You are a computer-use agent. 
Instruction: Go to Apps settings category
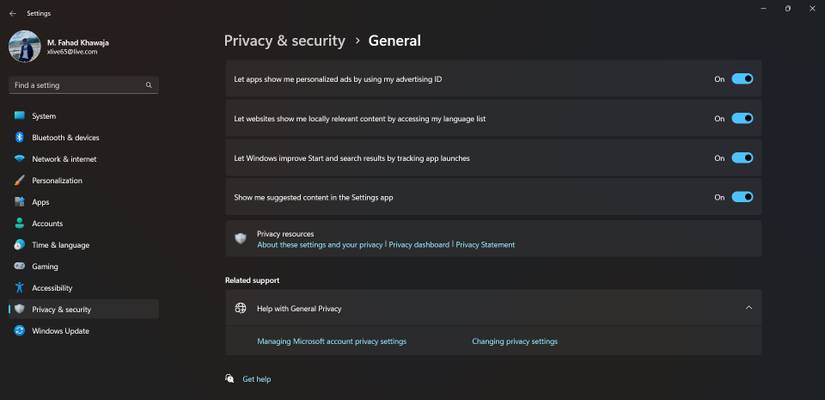click(40, 202)
